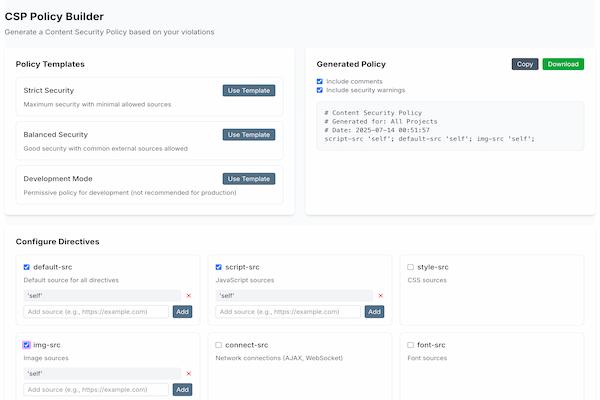Click the Generated Policy heading
600x400 pixels.
pos(351,64)
